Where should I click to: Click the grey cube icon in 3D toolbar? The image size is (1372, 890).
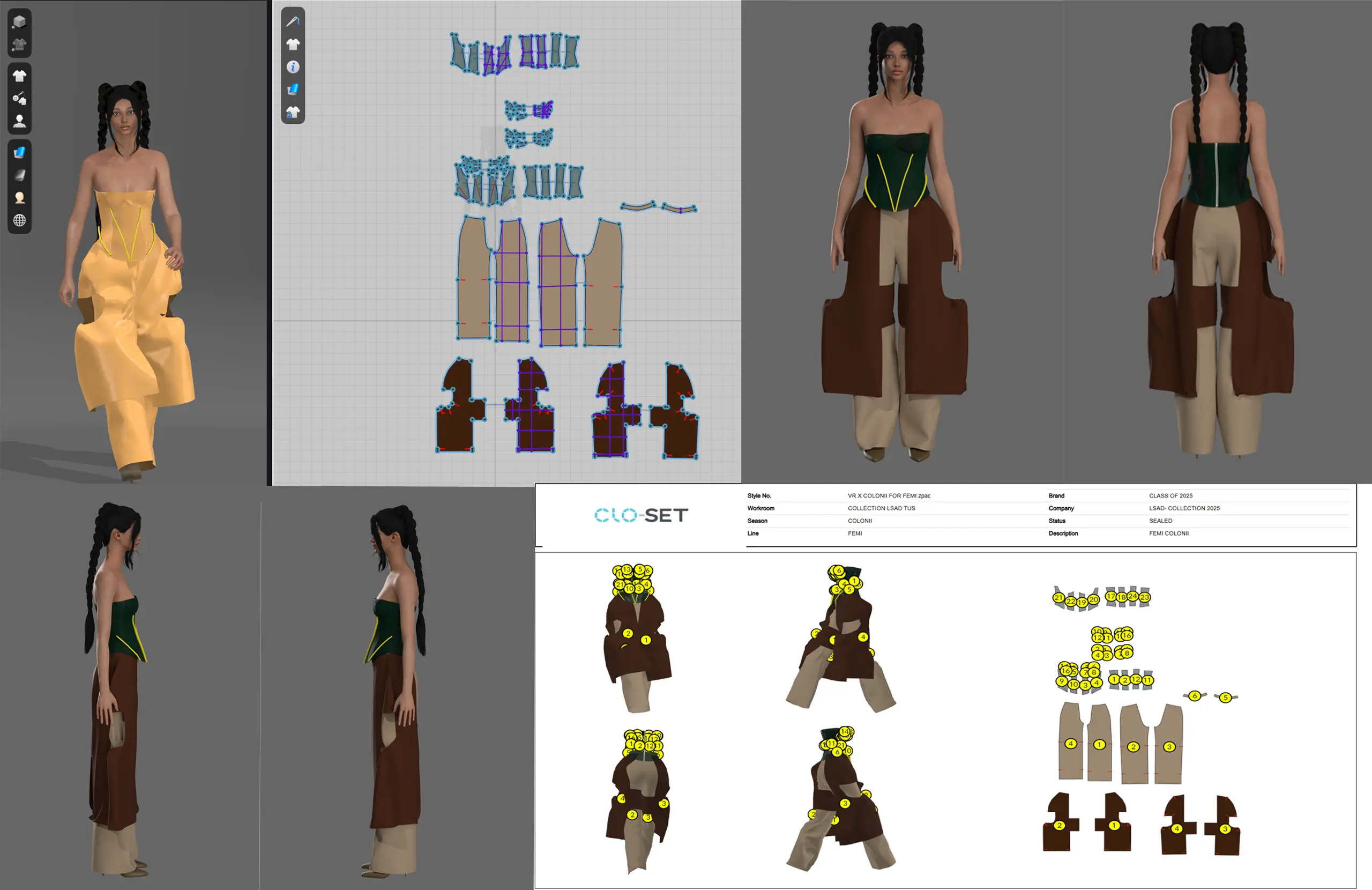pyautogui.click(x=19, y=21)
